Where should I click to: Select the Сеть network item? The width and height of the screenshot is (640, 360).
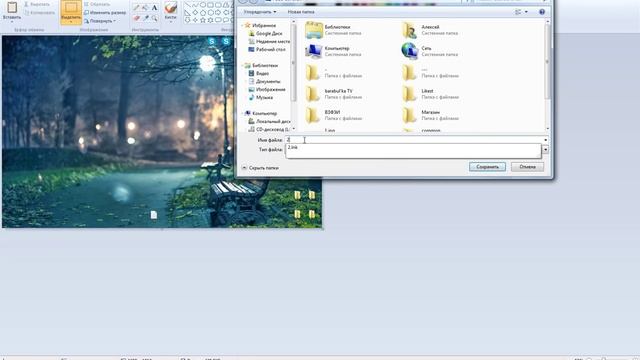click(x=431, y=51)
